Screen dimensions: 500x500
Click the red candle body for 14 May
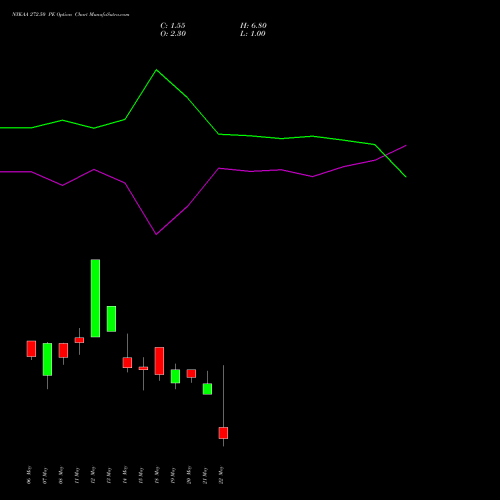point(127,363)
